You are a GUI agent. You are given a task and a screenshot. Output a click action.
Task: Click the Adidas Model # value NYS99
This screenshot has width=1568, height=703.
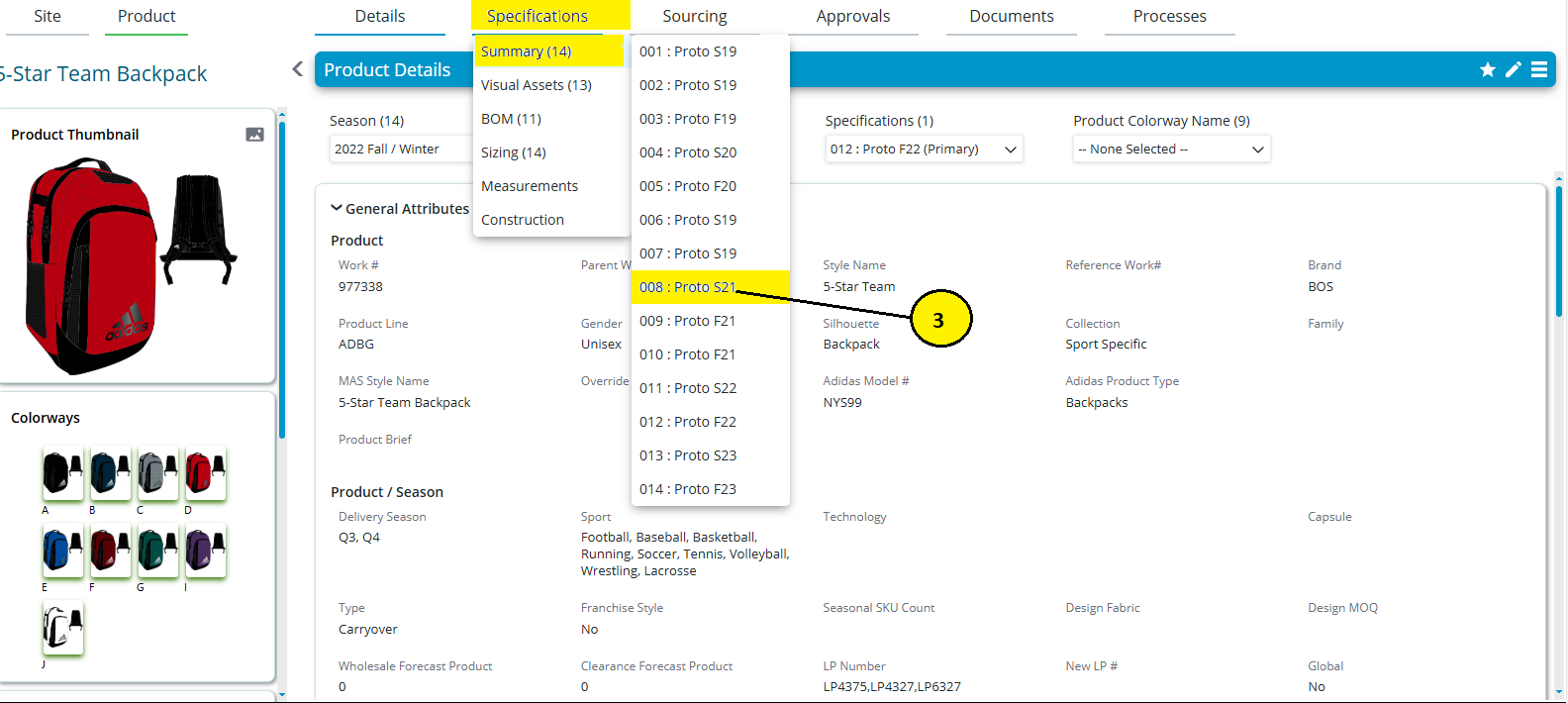click(x=842, y=403)
